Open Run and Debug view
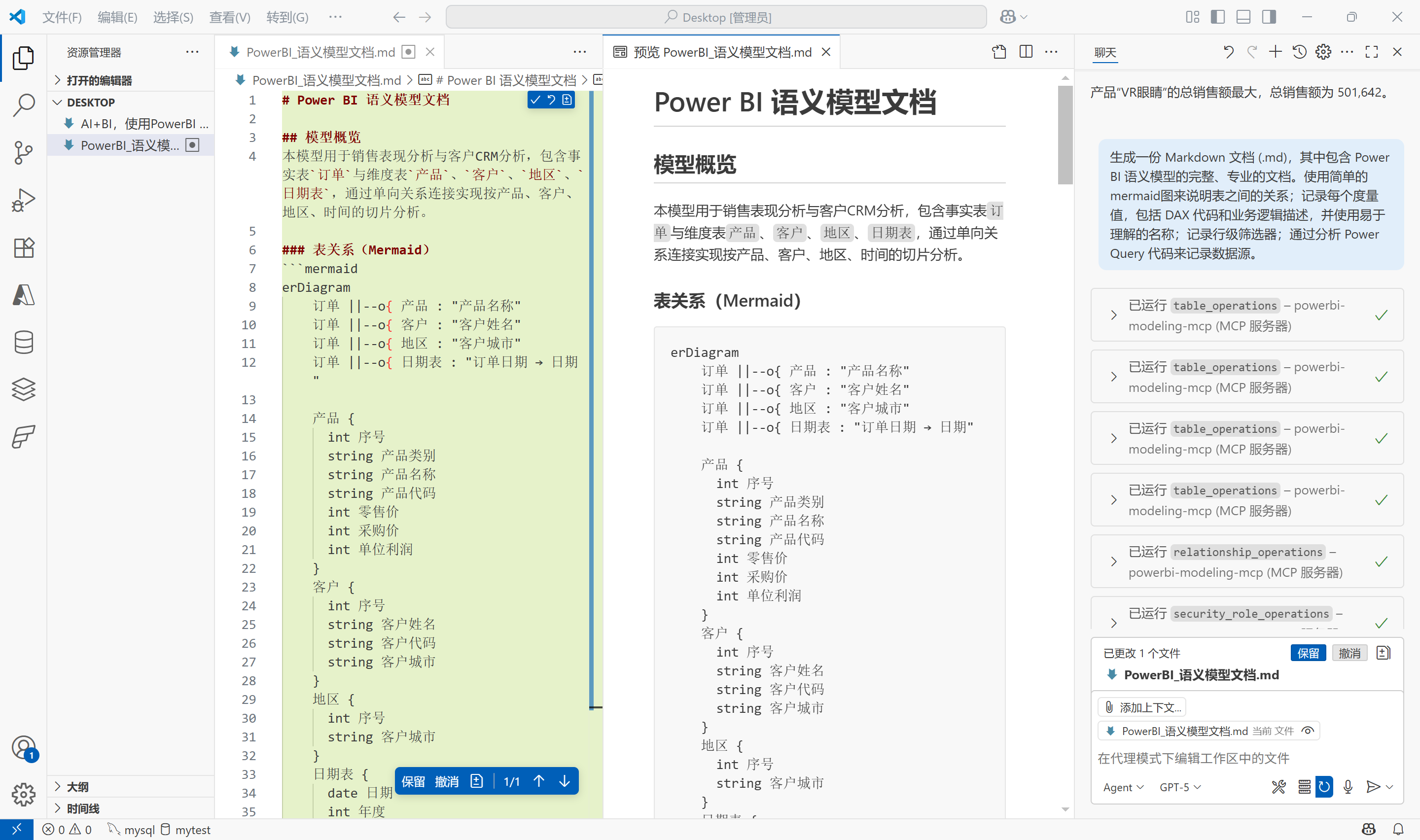This screenshot has width=1420, height=840. pyautogui.click(x=23, y=200)
